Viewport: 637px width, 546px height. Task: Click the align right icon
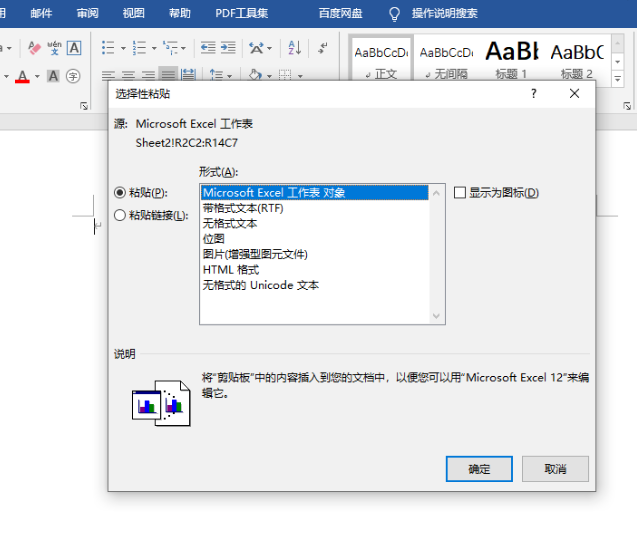148,76
